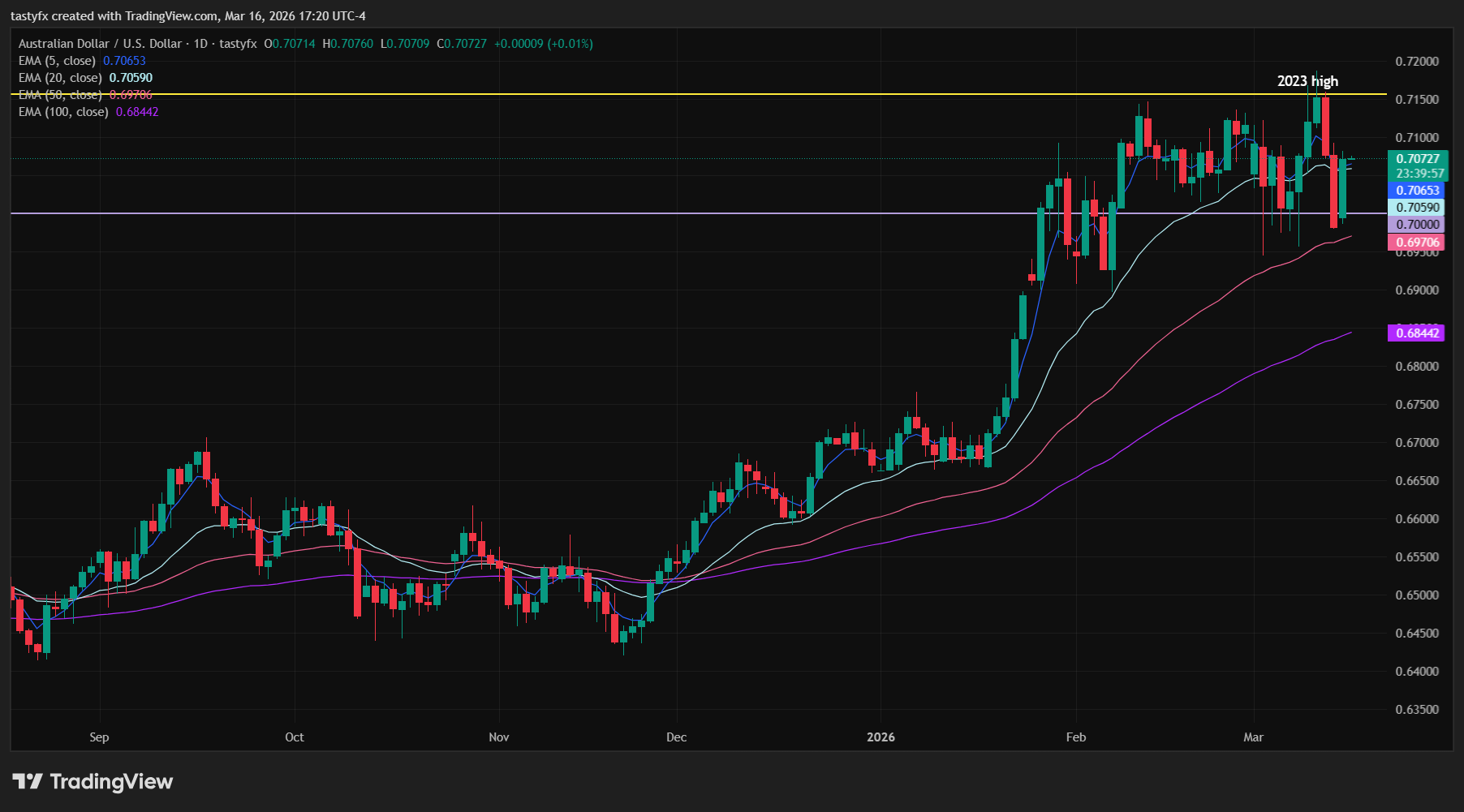Select the EMA (20, close) indicator
Image resolution: width=1464 pixels, height=812 pixels.
(x=58, y=77)
